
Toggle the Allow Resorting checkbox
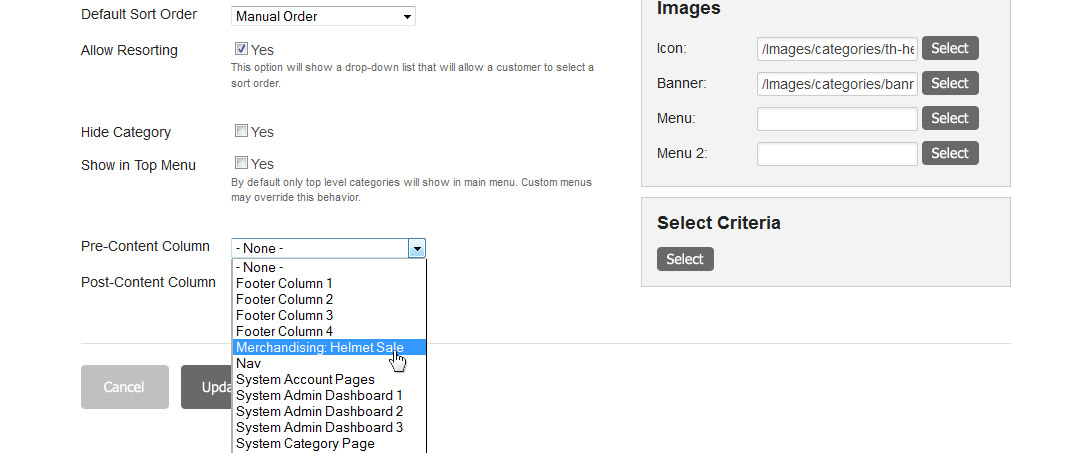point(241,49)
